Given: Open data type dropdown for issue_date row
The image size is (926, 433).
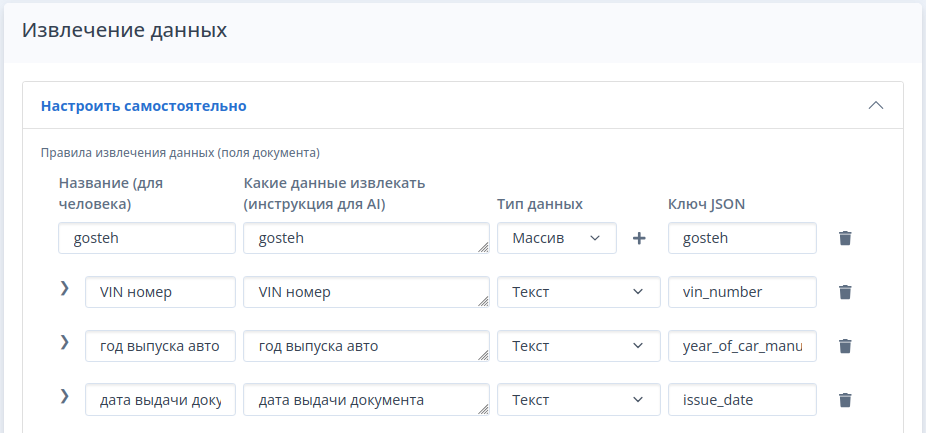Looking at the screenshot, I should coord(578,400).
